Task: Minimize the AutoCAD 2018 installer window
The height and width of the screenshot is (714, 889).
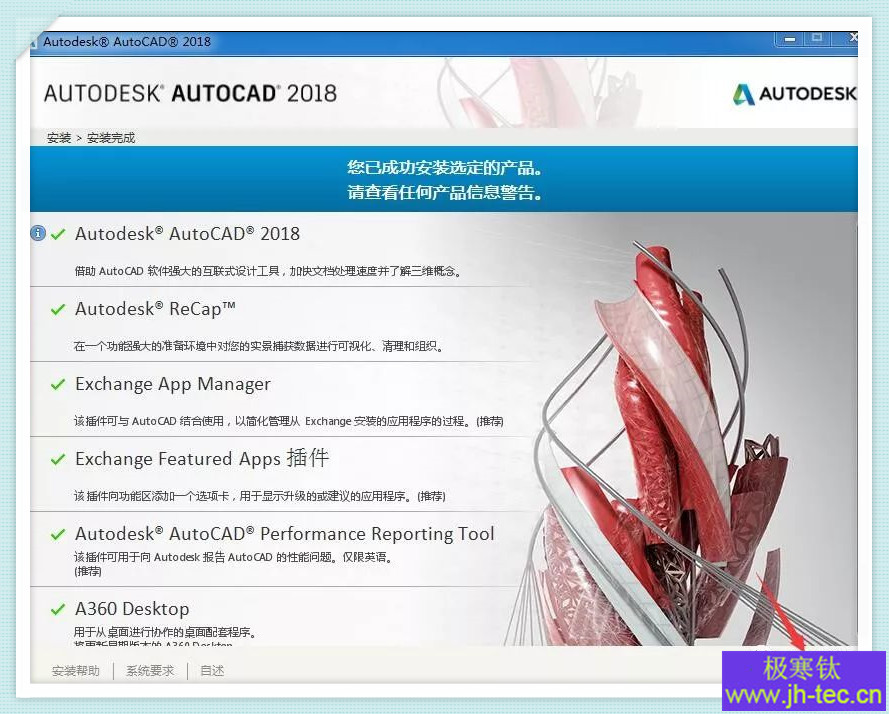Action: (x=789, y=39)
